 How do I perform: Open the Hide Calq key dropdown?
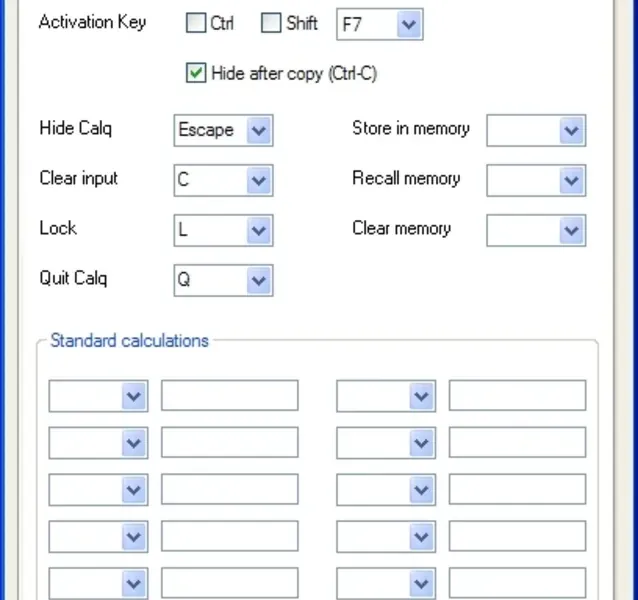tap(258, 130)
